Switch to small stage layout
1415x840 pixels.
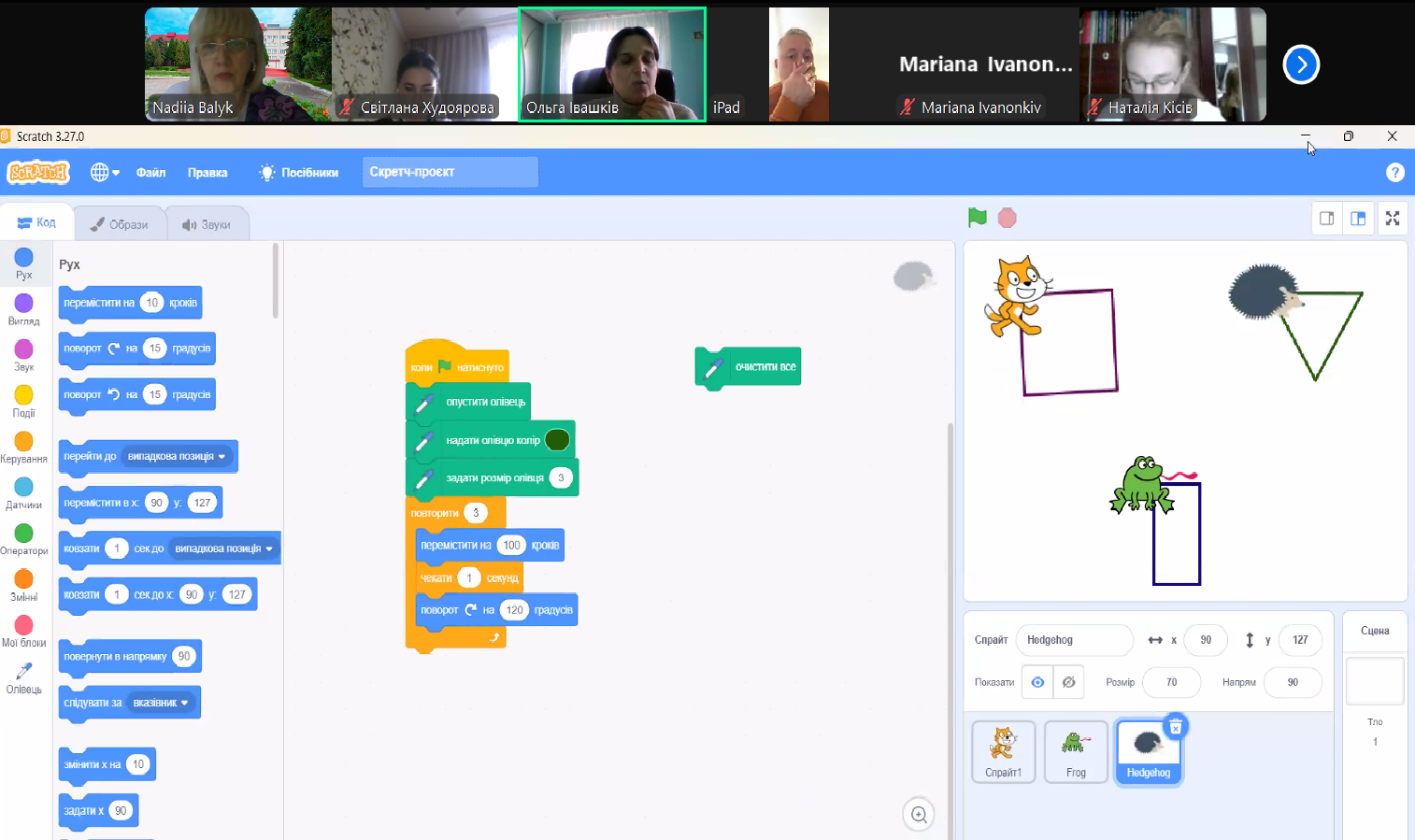[x=1326, y=219]
